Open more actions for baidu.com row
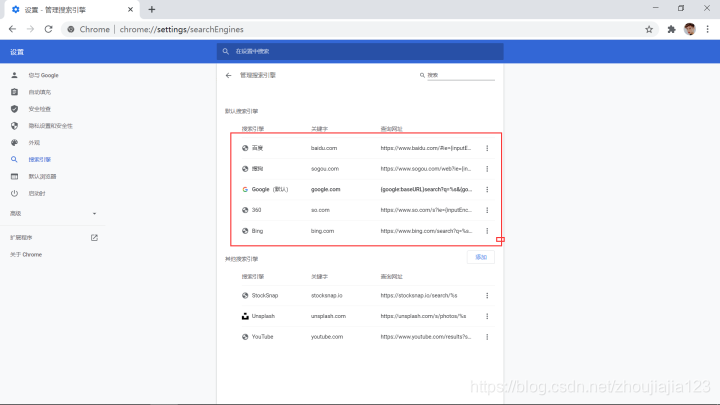720x405 pixels. [487, 148]
